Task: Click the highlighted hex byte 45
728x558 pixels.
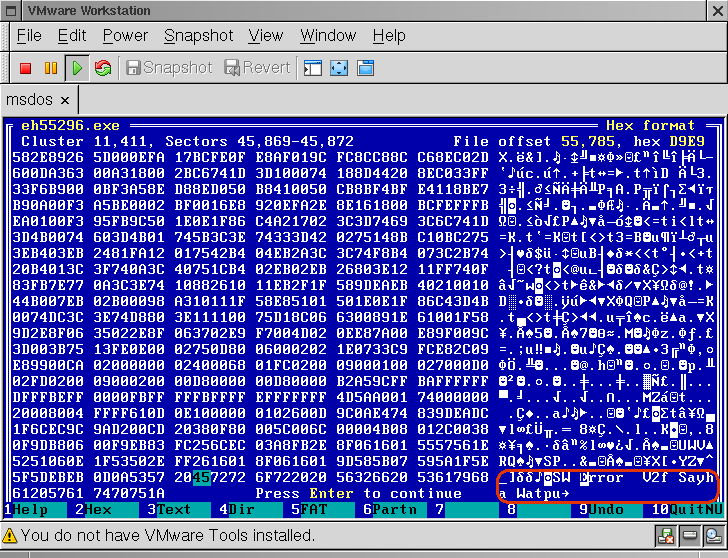Action: click(x=201, y=478)
